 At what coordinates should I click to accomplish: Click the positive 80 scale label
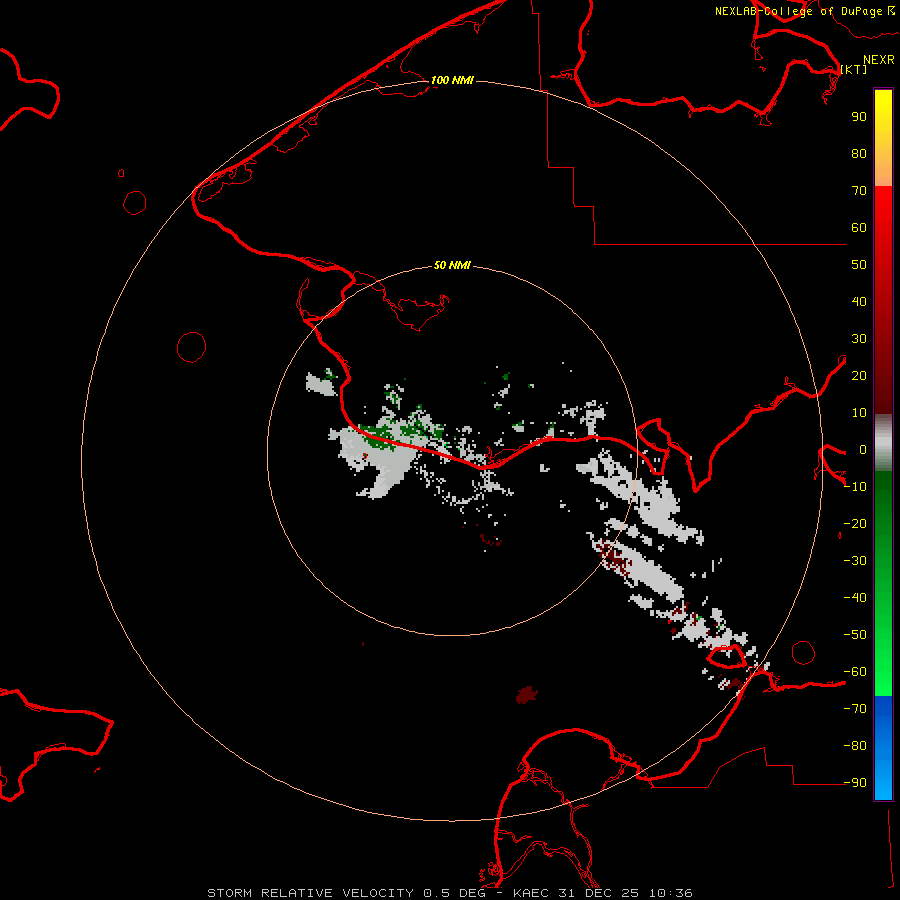(x=859, y=153)
